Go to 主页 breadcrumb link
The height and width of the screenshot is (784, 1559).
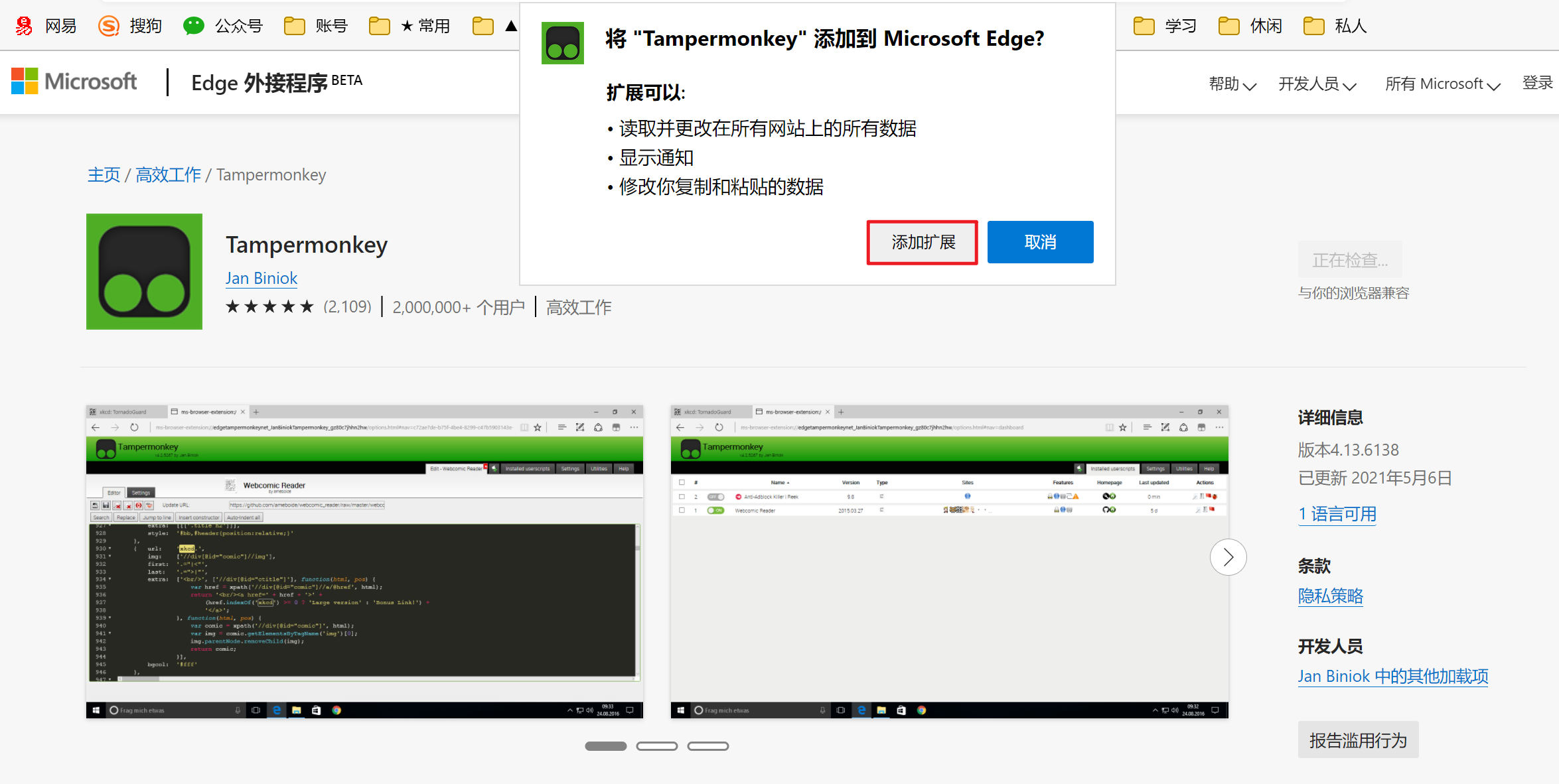(104, 175)
